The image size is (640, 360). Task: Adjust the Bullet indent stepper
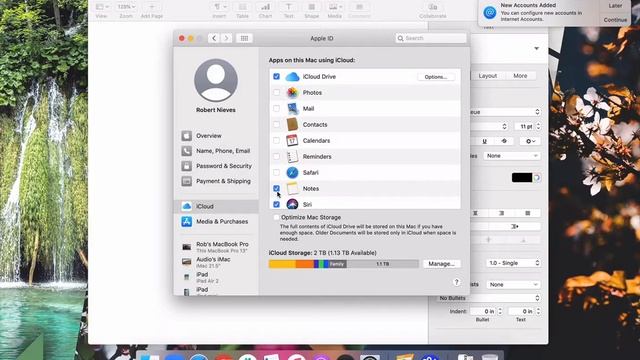[500, 311]
